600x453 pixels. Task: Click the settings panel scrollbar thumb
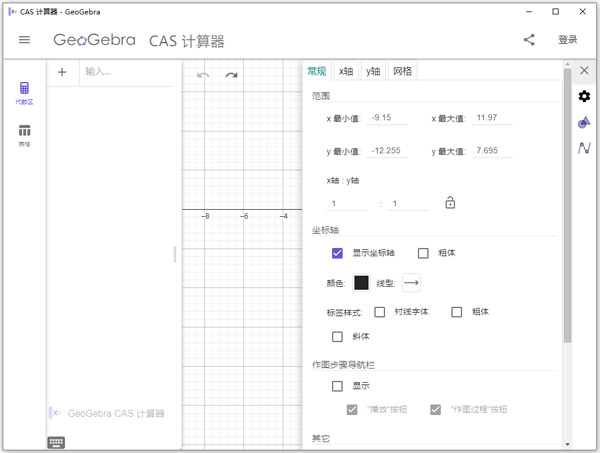[567, 205]
